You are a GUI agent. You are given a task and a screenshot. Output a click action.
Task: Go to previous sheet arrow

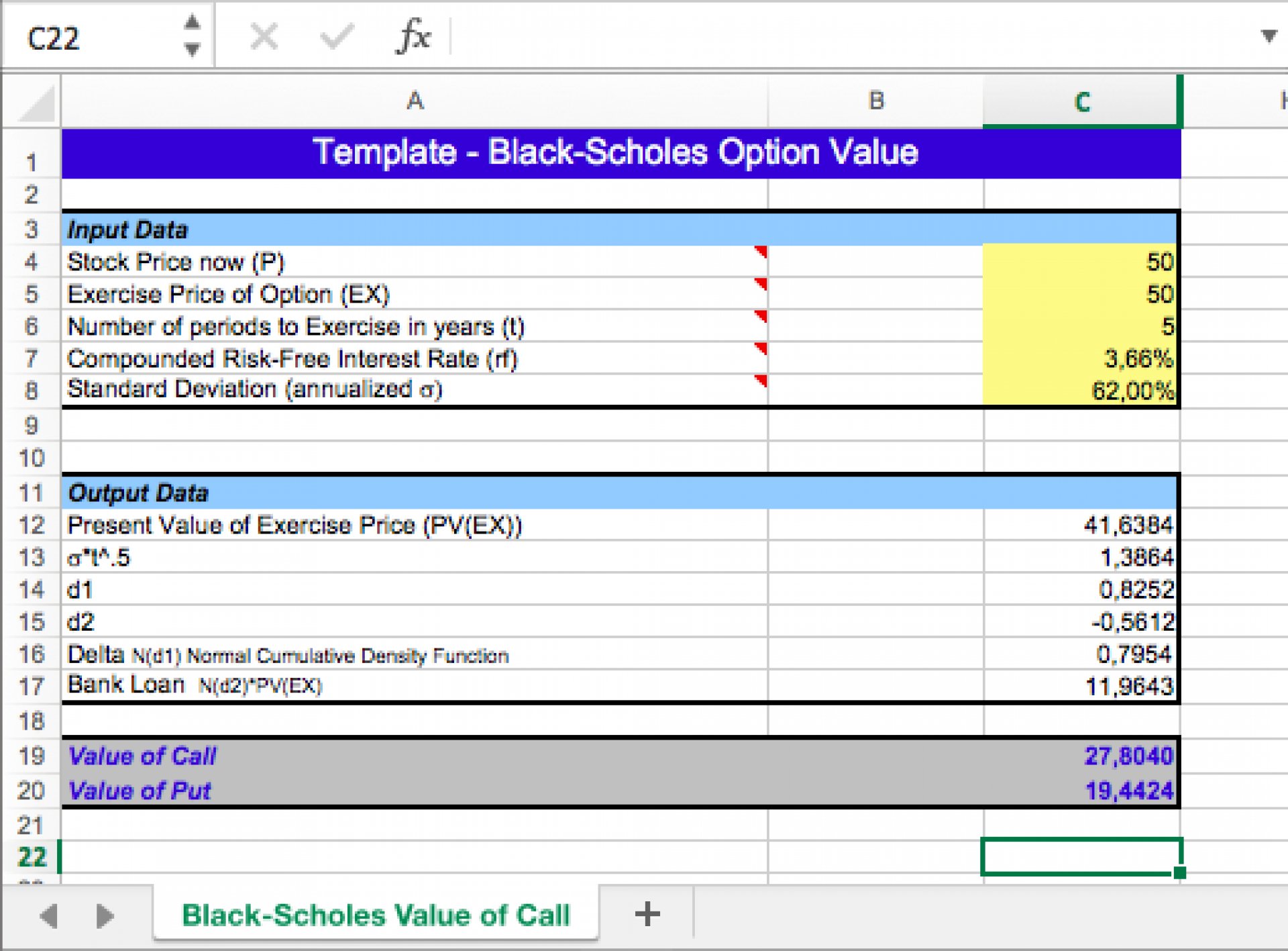click(48, 915)
